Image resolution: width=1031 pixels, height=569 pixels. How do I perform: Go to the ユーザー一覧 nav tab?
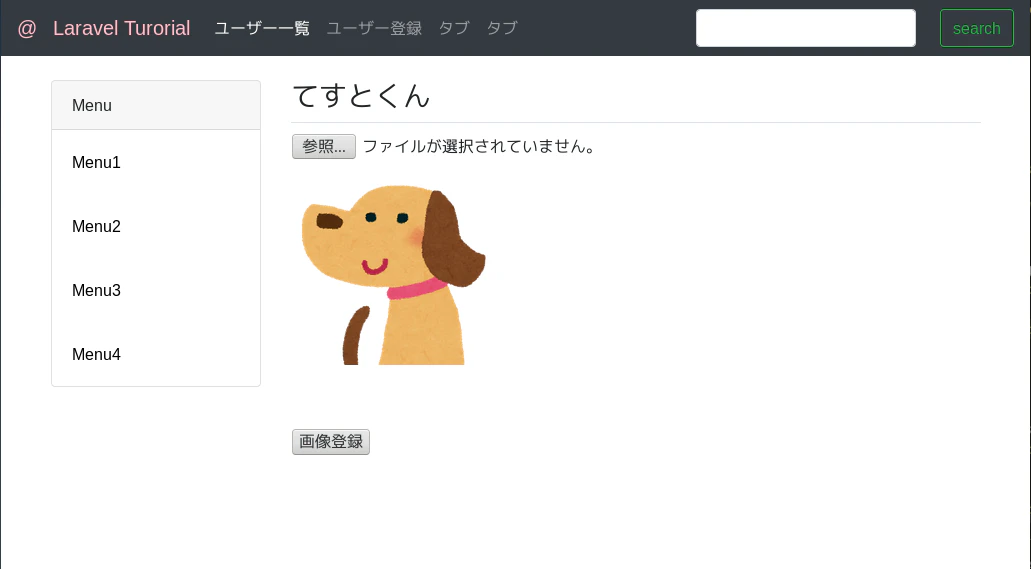262,28
